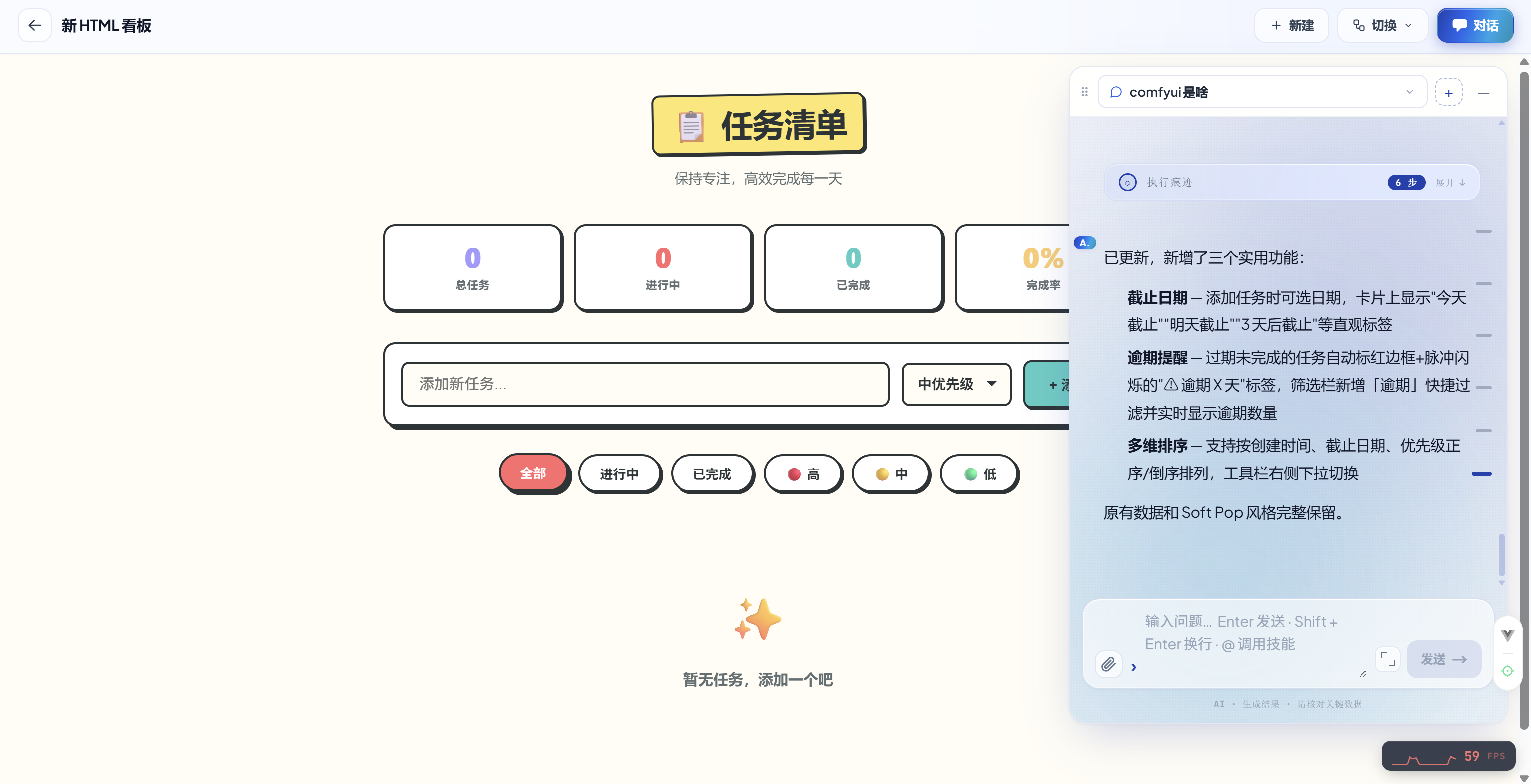This screenshot has height=784, width=1531.
Task: Open Vue devtools via the V logo
Action: (1507, 635)
